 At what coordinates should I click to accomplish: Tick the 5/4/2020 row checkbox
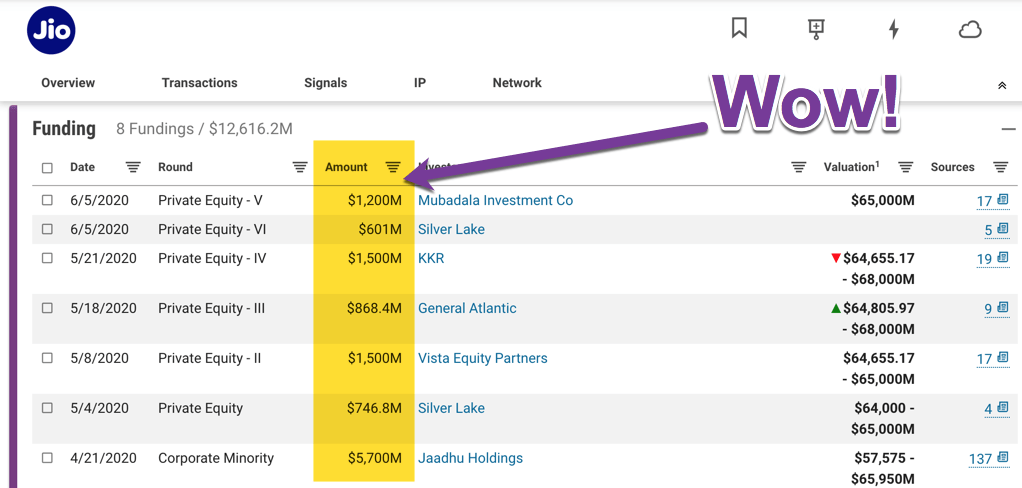(x=47, y=408)
